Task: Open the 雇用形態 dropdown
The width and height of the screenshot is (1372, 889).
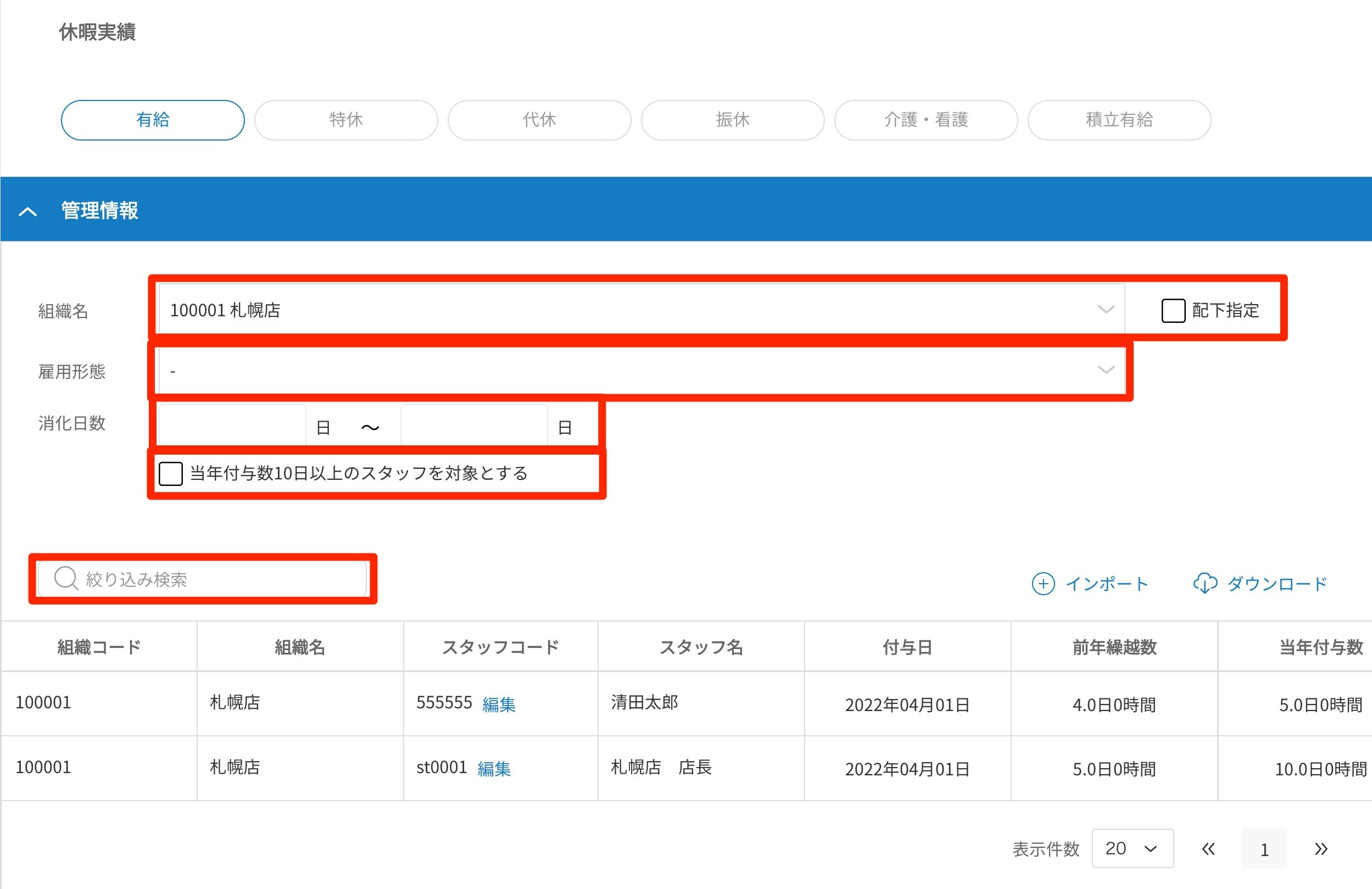Action: [640, 371]
